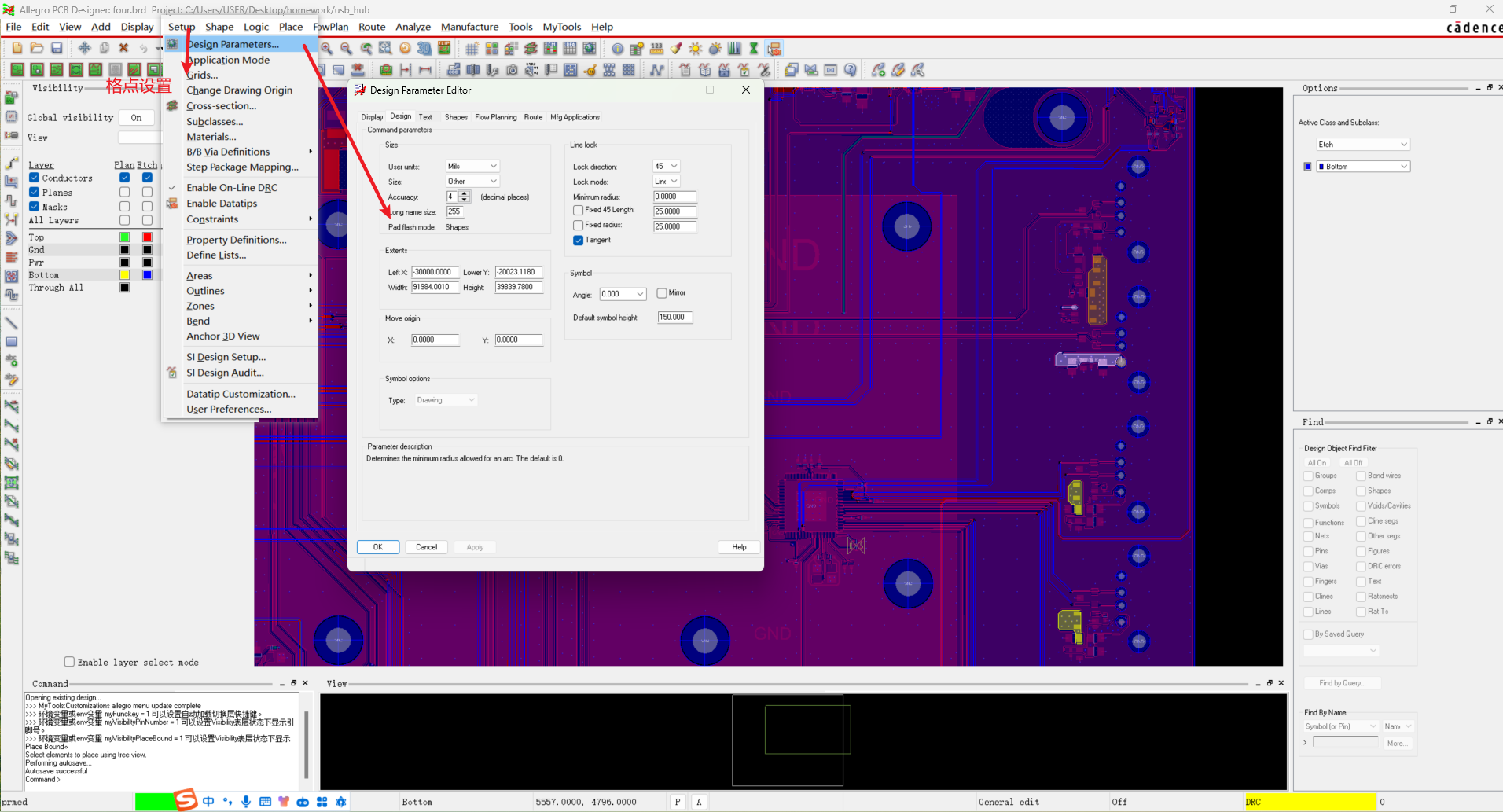This screenshot has height=812, width=1503.
Task: Check the Shapes find filter checkbox
Action: click(x=1361, y=491)
